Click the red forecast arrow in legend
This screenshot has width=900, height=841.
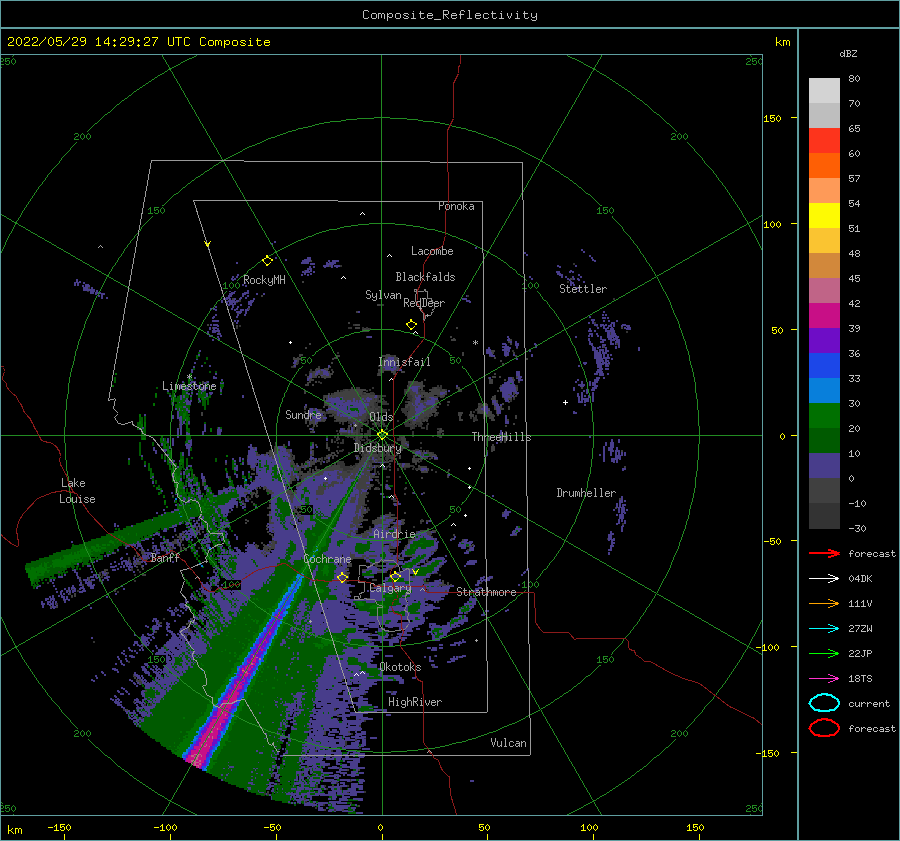(824, 553)
